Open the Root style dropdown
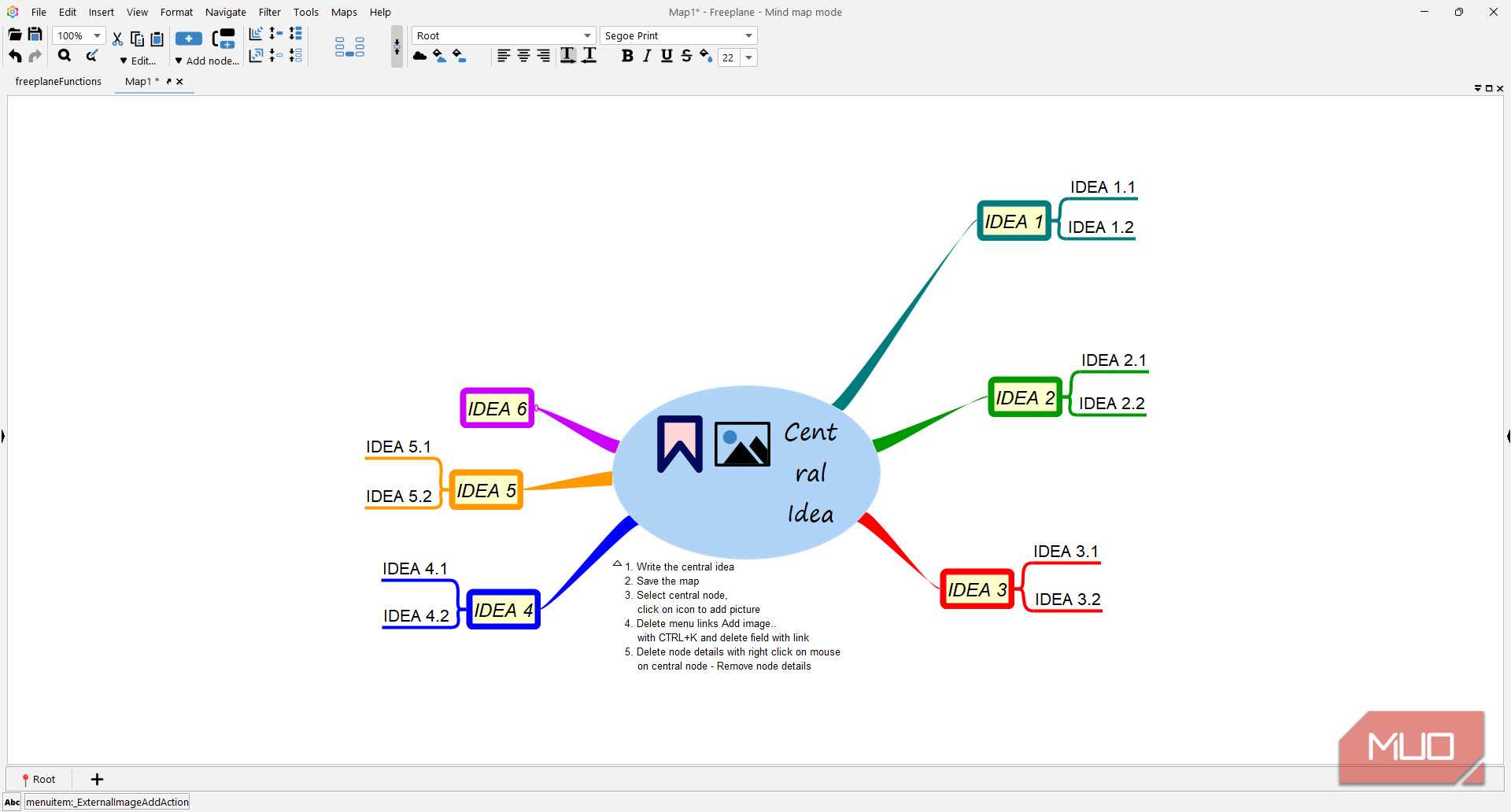Viewport: 1511px width, 812px height. 587,35
